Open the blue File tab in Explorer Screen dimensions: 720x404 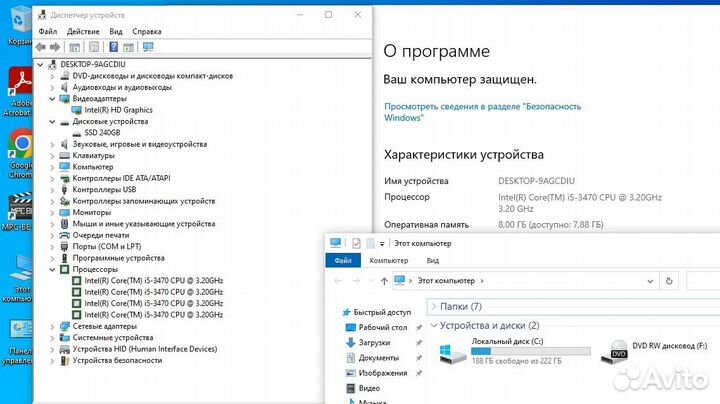[343, 260]
